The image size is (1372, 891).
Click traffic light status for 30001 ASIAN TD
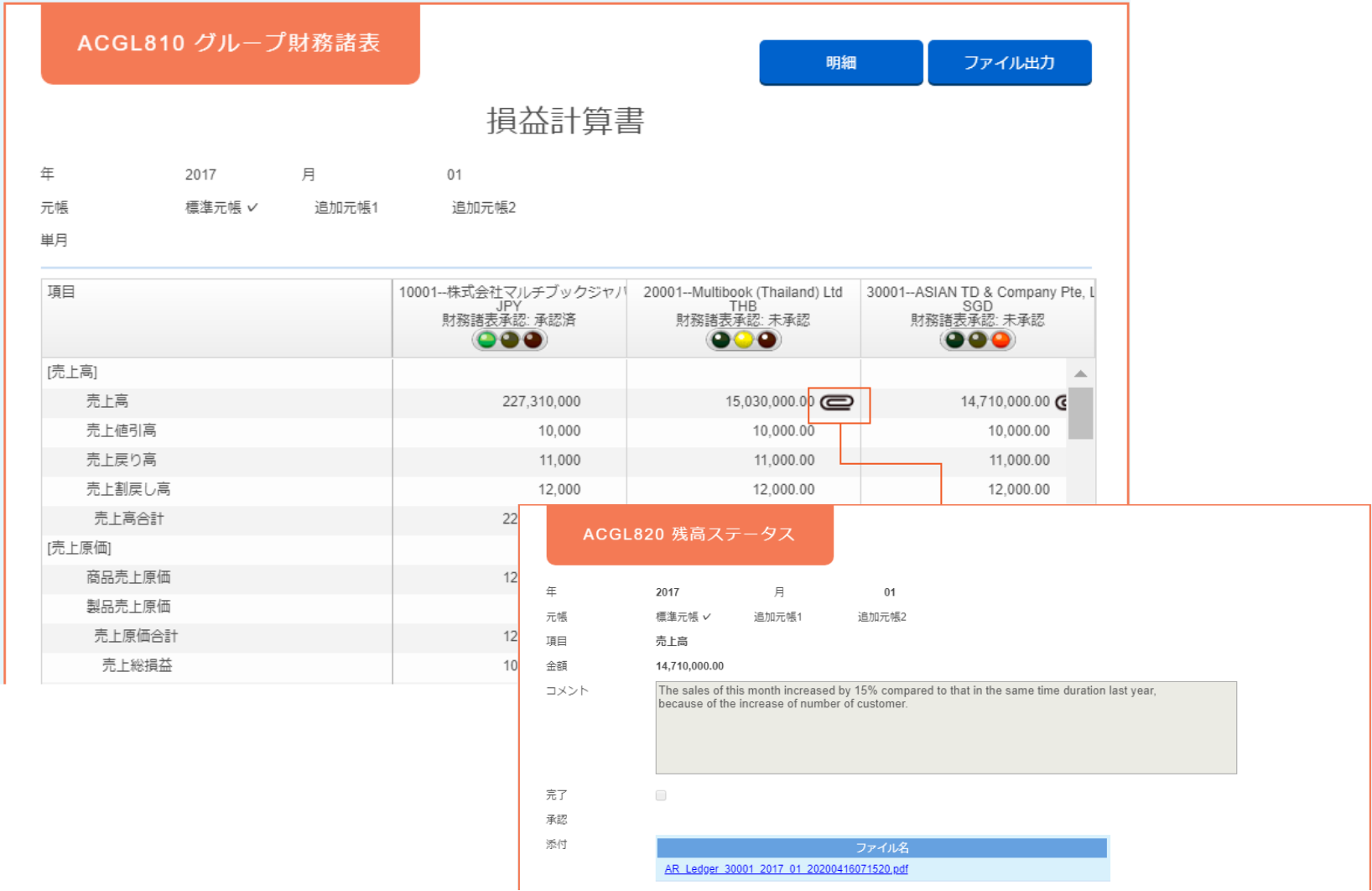coord(978,340)
